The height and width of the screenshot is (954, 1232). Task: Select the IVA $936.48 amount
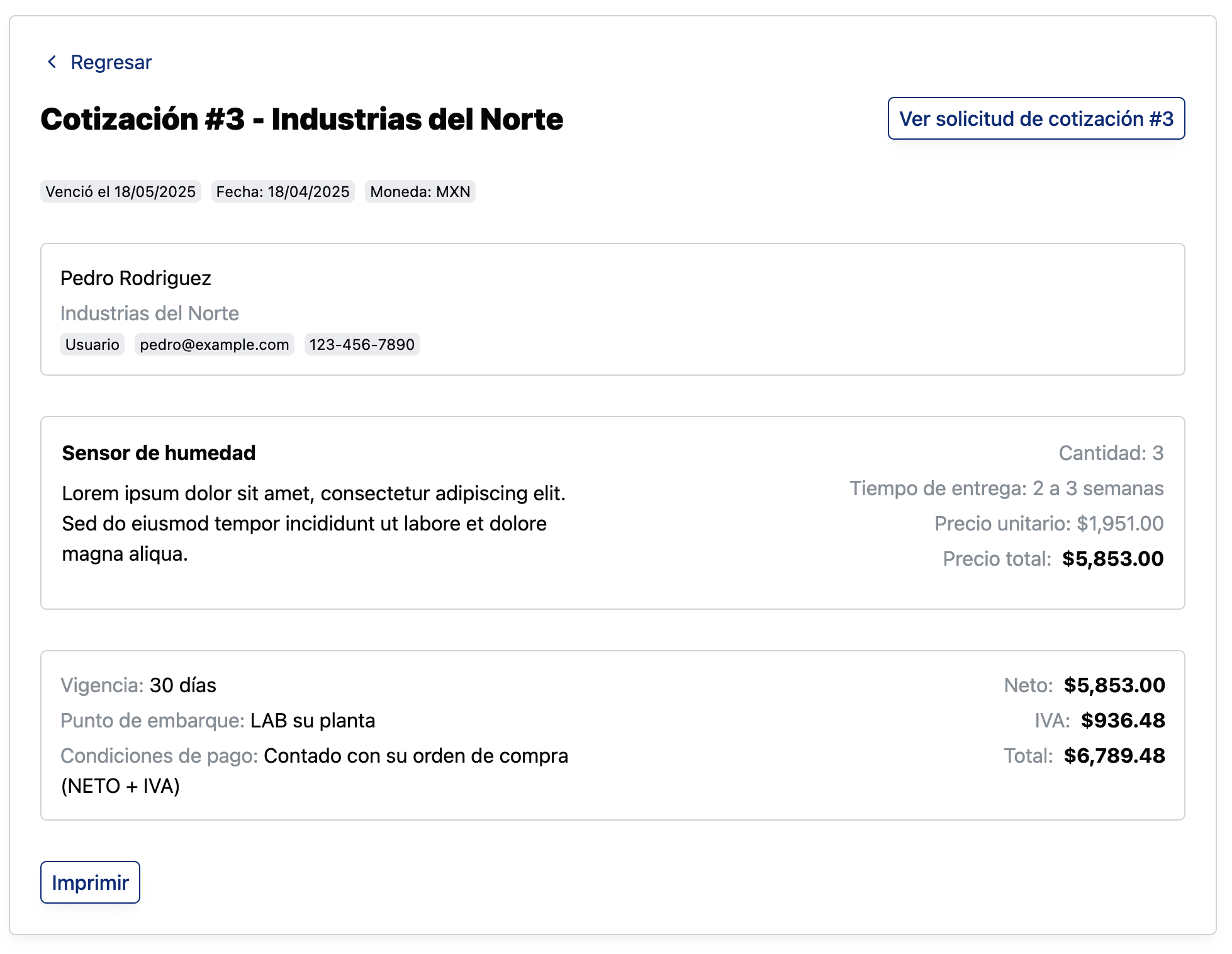pos(1123,721)
